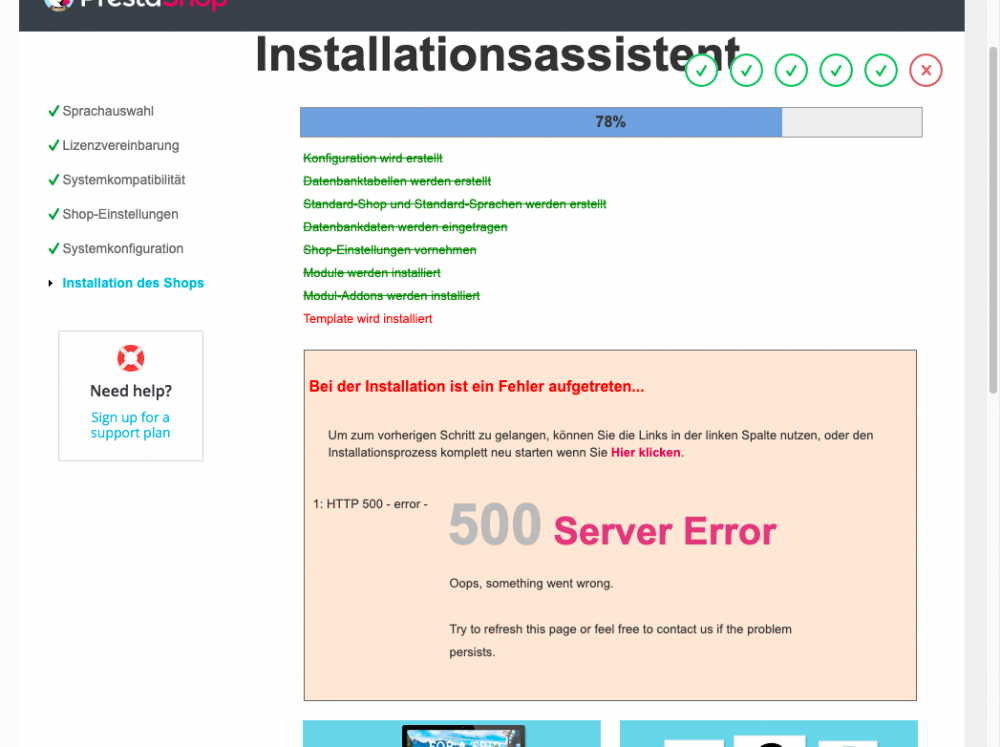This screenshot has width=1000, height=747.
Task: Click the green check next to Shop-Einstellungen
Action: (x=54, y=214)
